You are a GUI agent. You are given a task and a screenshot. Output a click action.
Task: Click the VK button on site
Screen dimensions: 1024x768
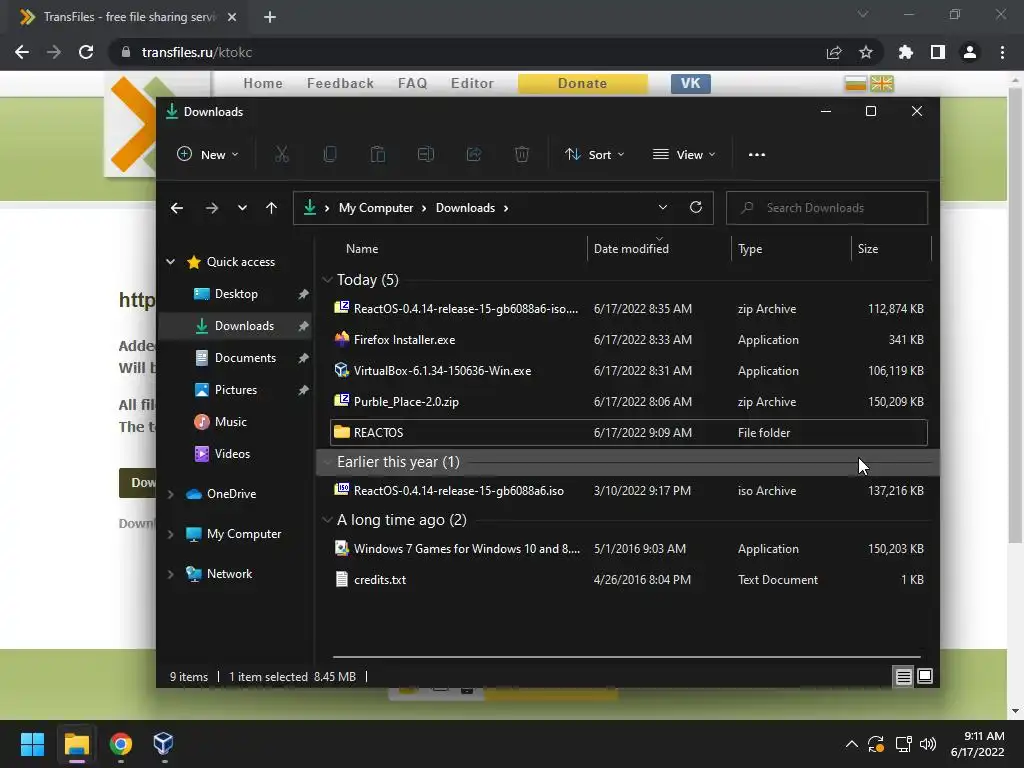[x=690, y=84]
